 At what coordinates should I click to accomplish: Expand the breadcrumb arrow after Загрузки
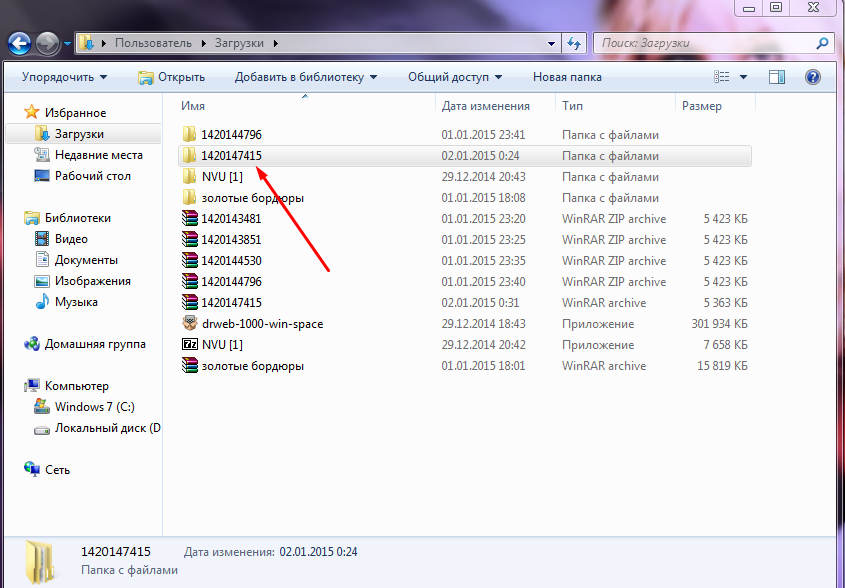pos(275,43)
